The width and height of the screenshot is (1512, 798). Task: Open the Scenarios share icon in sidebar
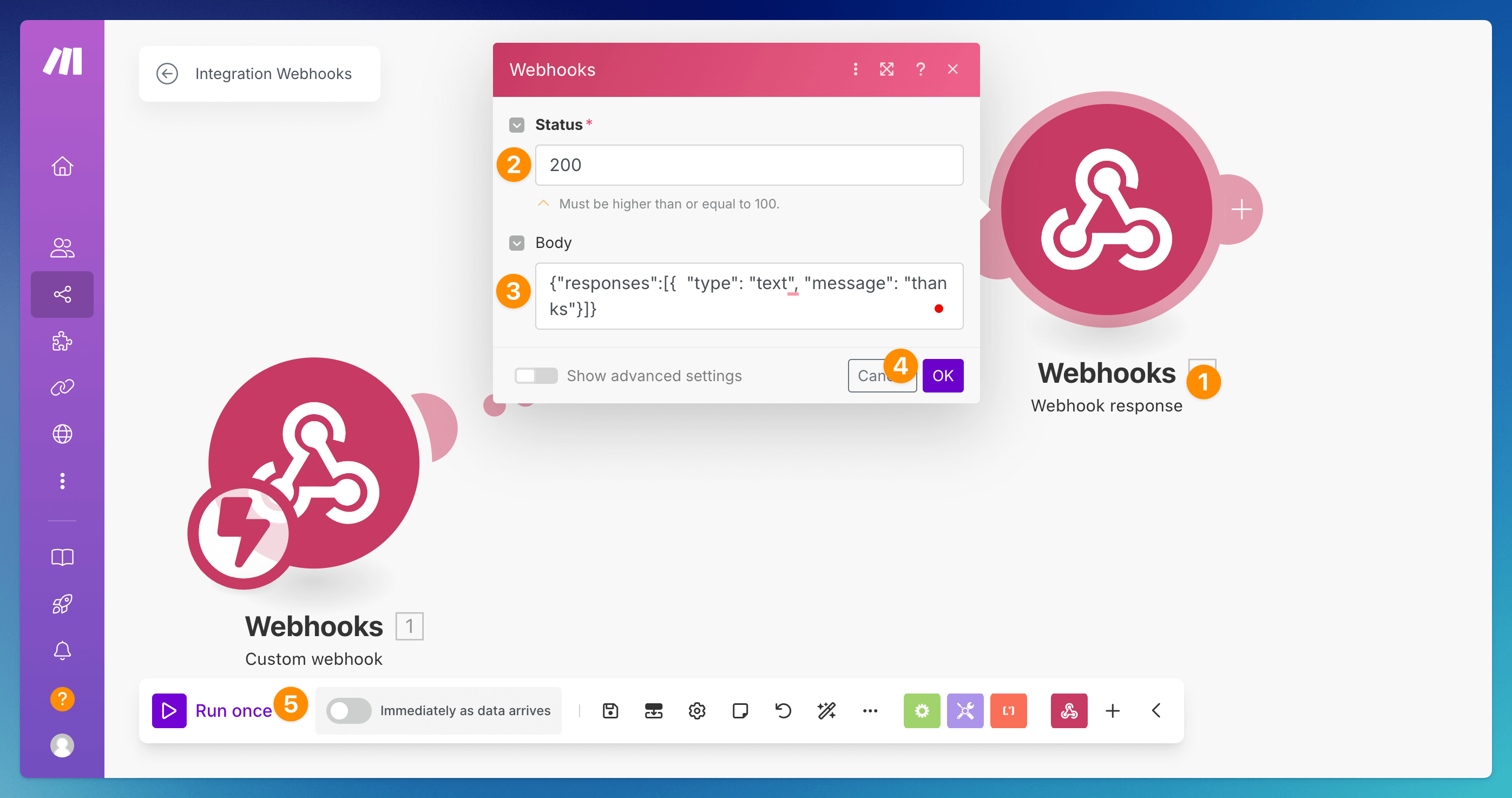62,294
